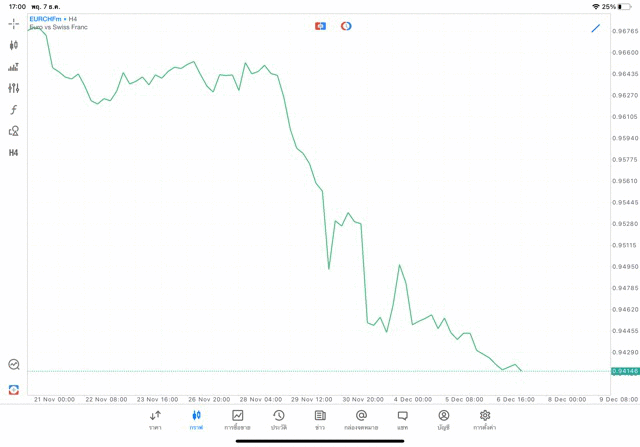Tap the blue line drawing icon

coord(596,28)
